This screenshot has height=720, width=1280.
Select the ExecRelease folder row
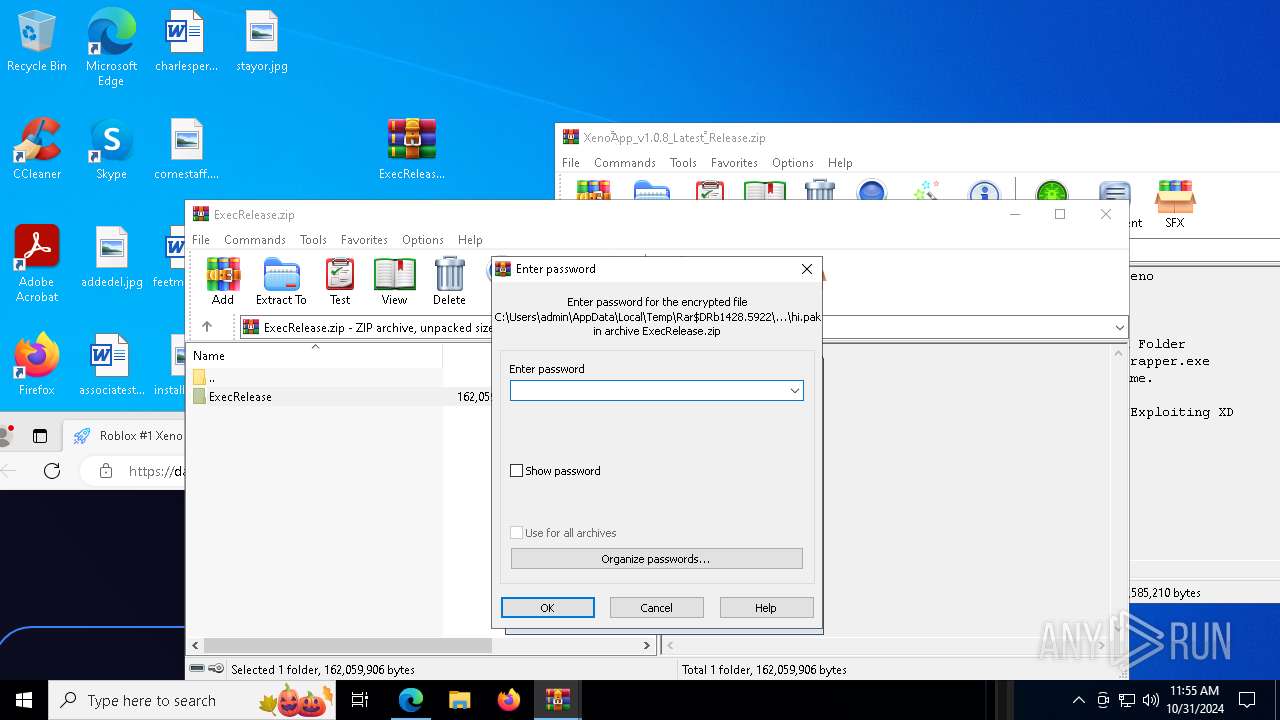click(340, 397)
